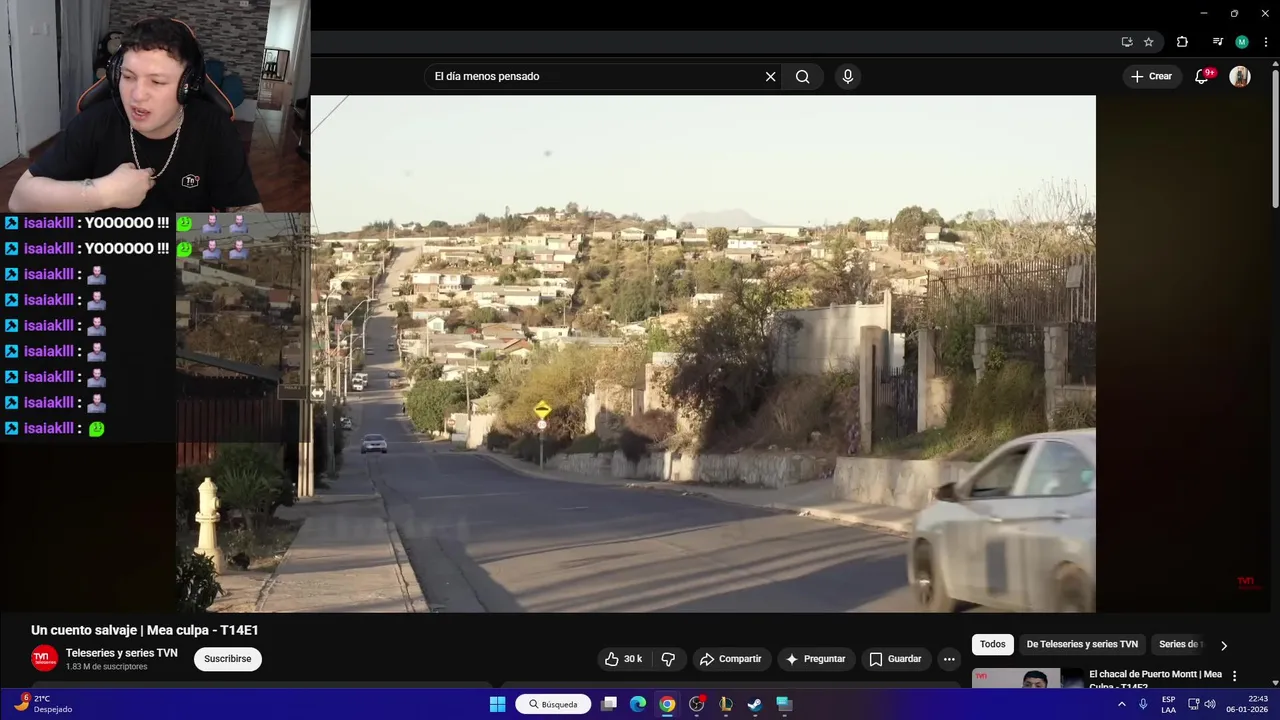This screenshot has width=1280, height=720.
Task: Open the El chacal de Puerto Montt video title
Action: 1155,680
